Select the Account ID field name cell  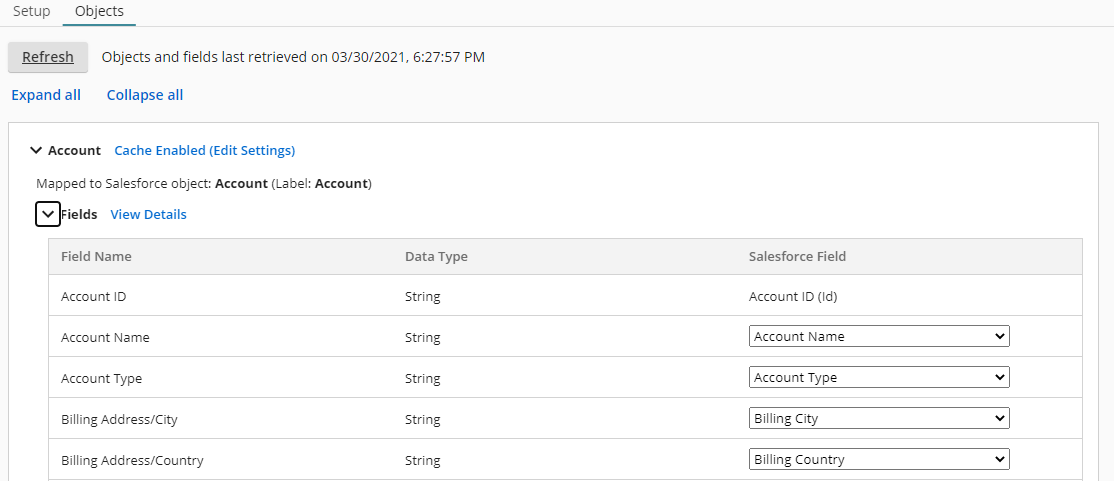tap(93, 297)
